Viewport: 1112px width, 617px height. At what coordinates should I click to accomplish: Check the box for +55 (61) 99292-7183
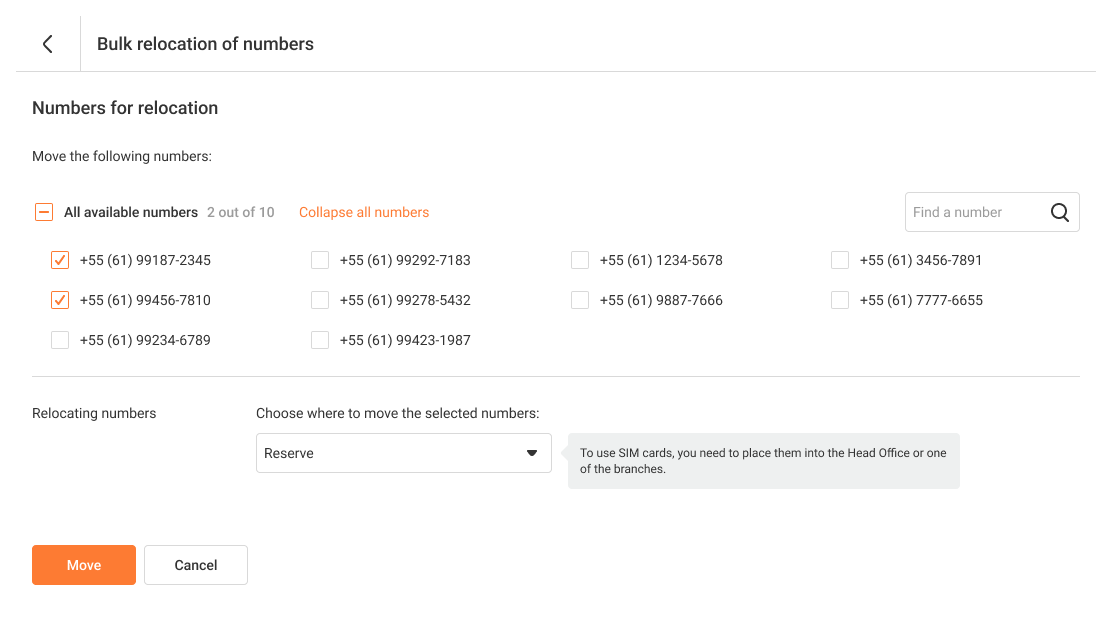click(320, 260)
